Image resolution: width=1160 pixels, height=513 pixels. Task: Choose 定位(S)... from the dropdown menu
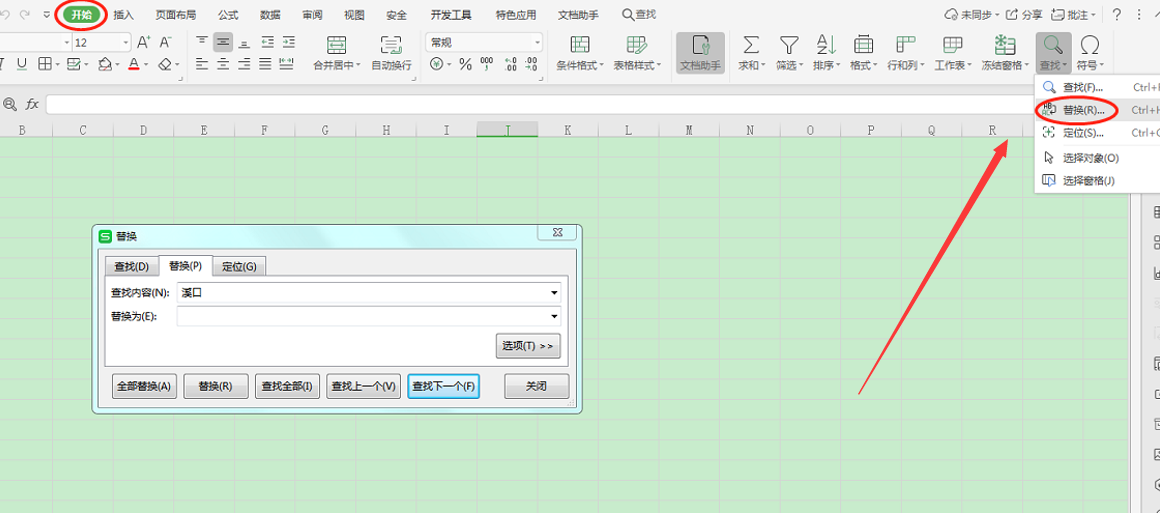[x=1097, y=133]
